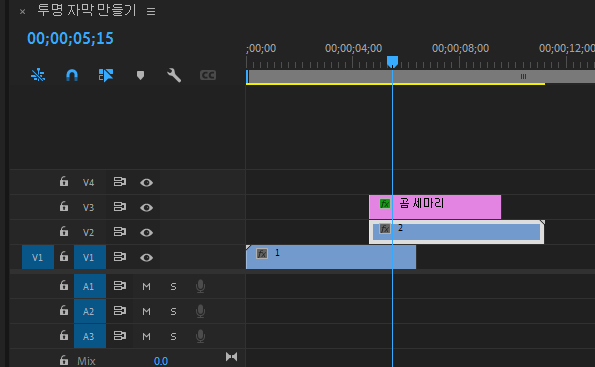Toggle sync lock on track V2
Image resolution: width=595 pixels, height=367 pixels.
click(x=120, y=232)
